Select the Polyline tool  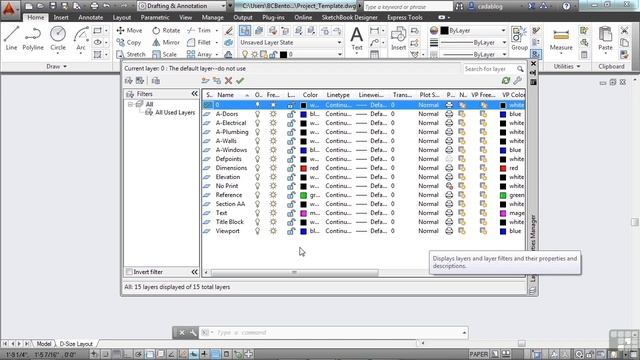pos(33,38)
